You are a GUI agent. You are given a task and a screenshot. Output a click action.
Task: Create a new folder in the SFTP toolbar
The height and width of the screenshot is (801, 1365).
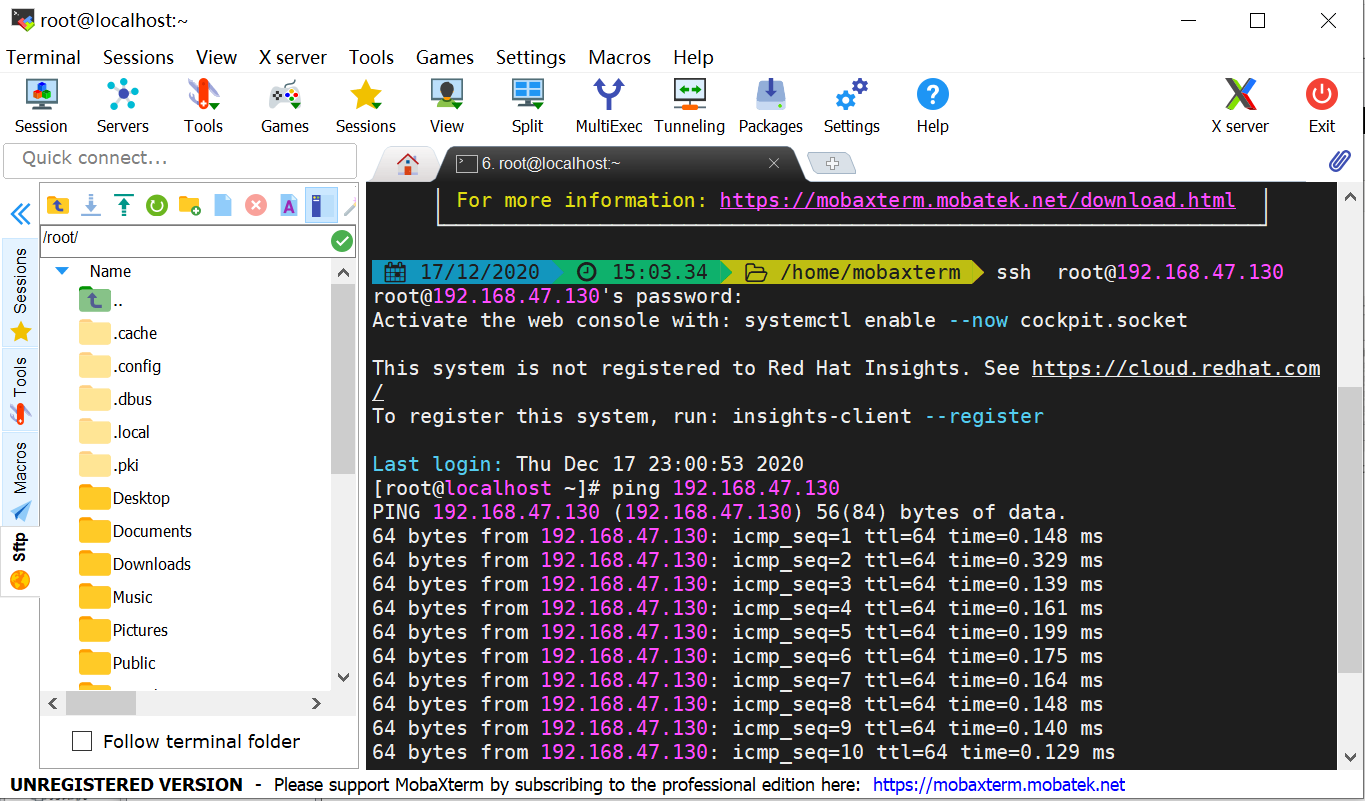coord(190,205)
